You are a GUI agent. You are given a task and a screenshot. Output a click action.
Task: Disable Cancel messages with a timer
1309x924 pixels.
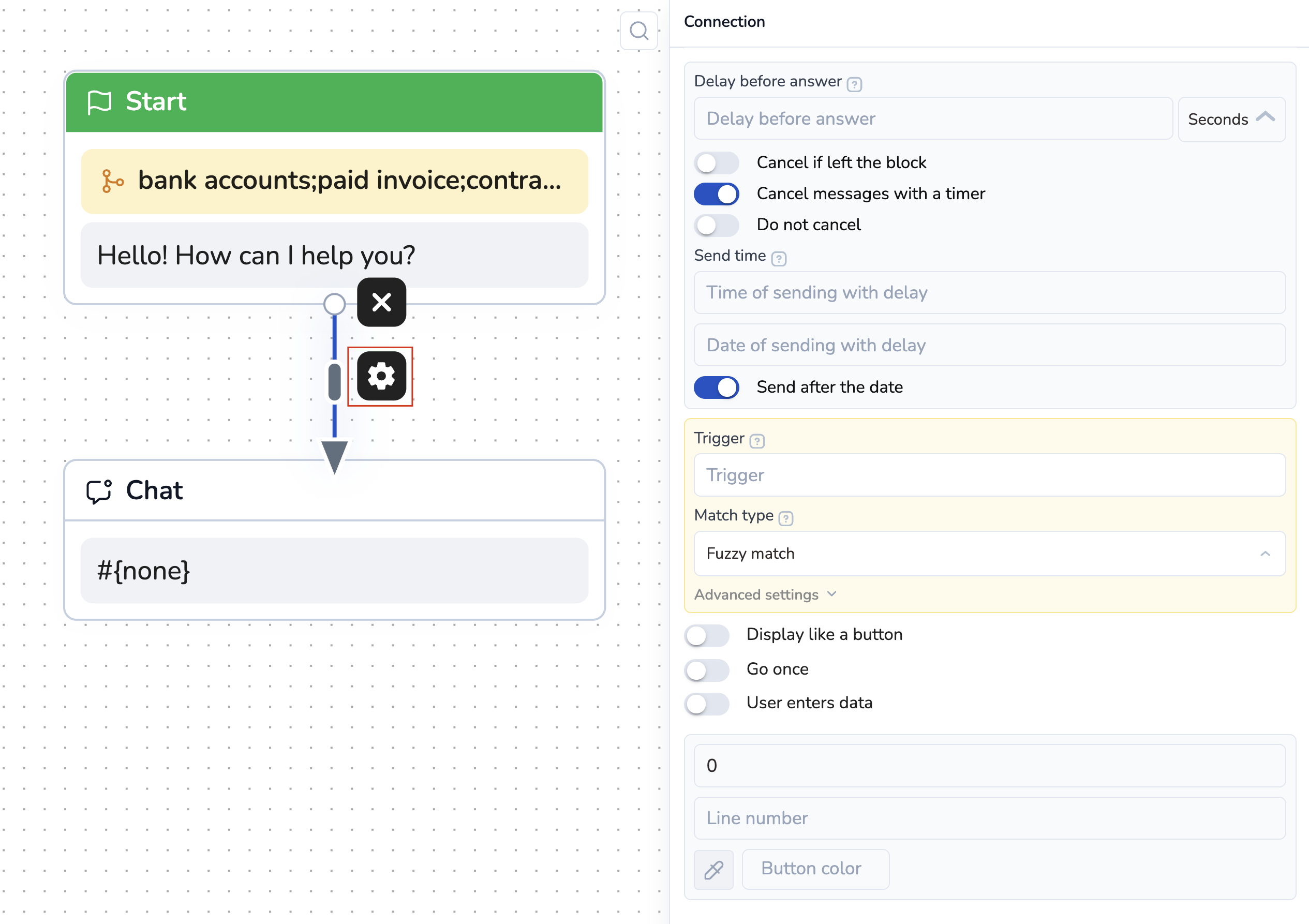tap(716, 195)
